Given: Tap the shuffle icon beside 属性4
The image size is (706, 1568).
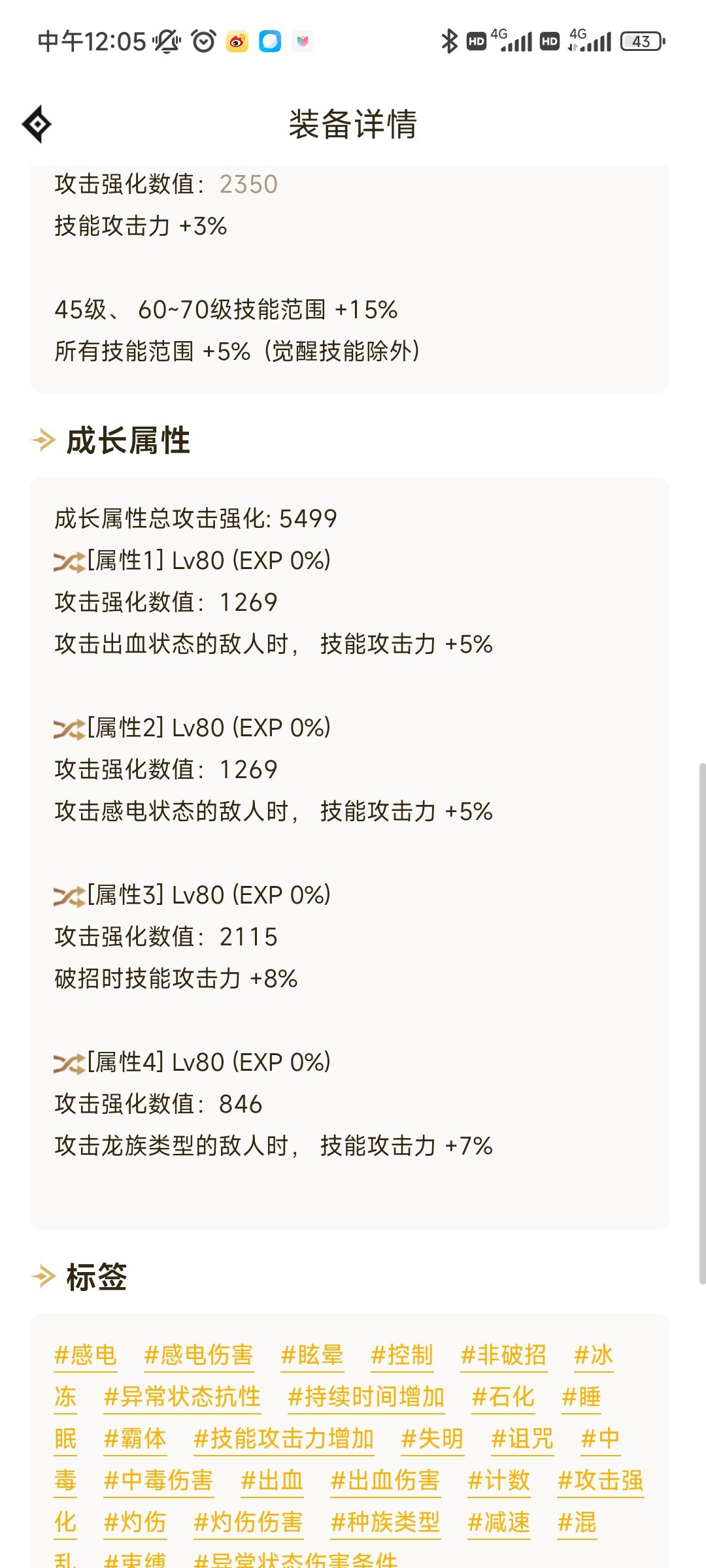Looking at the screenshot, I should (x=69, y=1064).
